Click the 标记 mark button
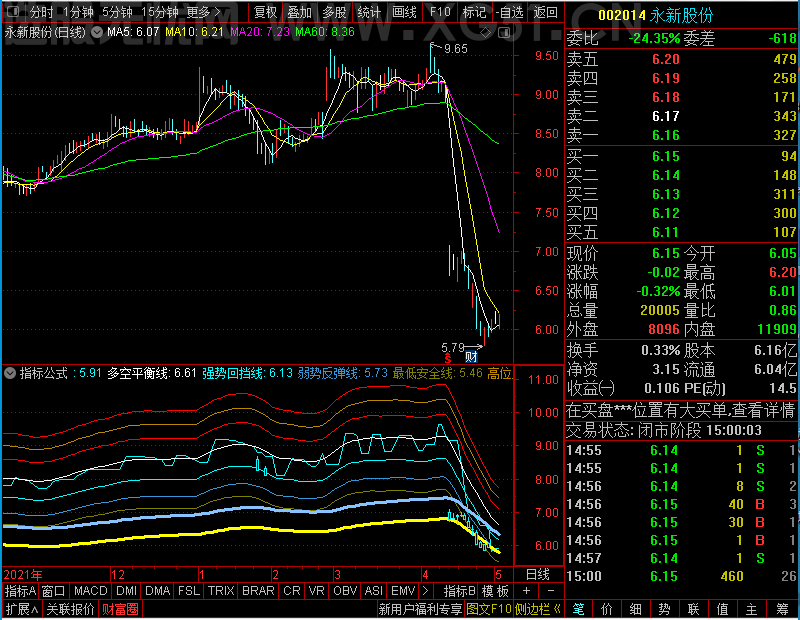The height and width of the screenshot is (620, 800). coord(474,12)
